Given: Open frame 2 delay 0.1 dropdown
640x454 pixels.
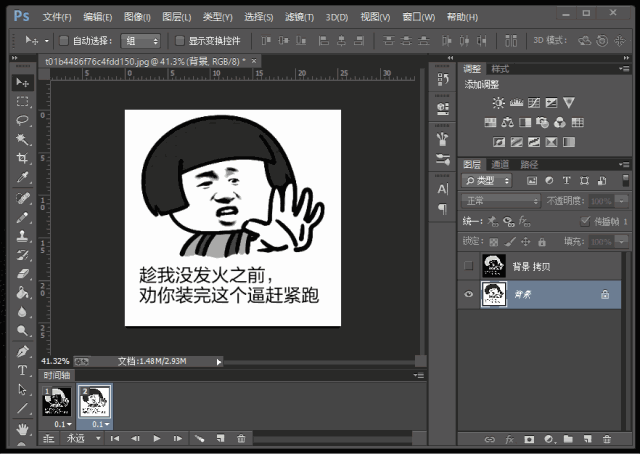Looking at the screenshot, I should click(100, 424).
